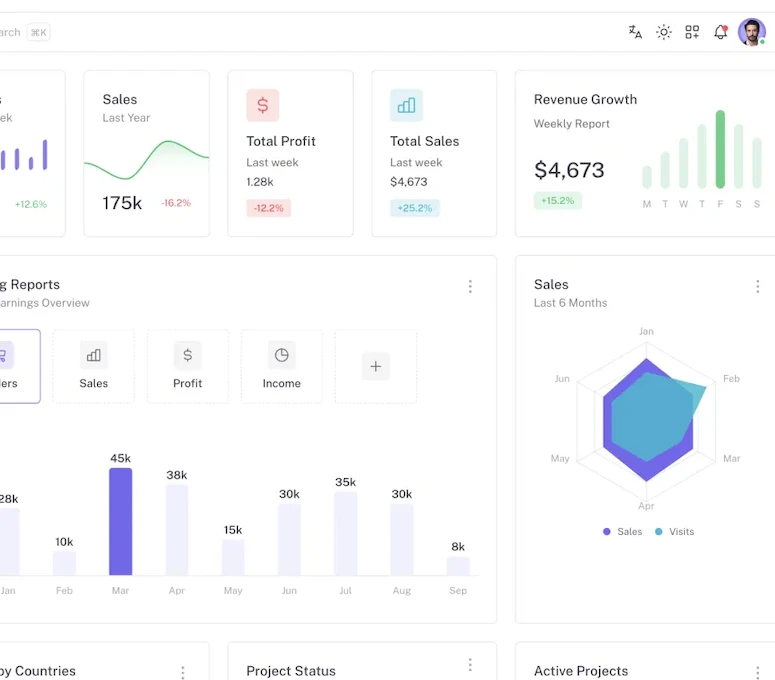Click the Total Profit dollar icon

click(x=263, y=105)
